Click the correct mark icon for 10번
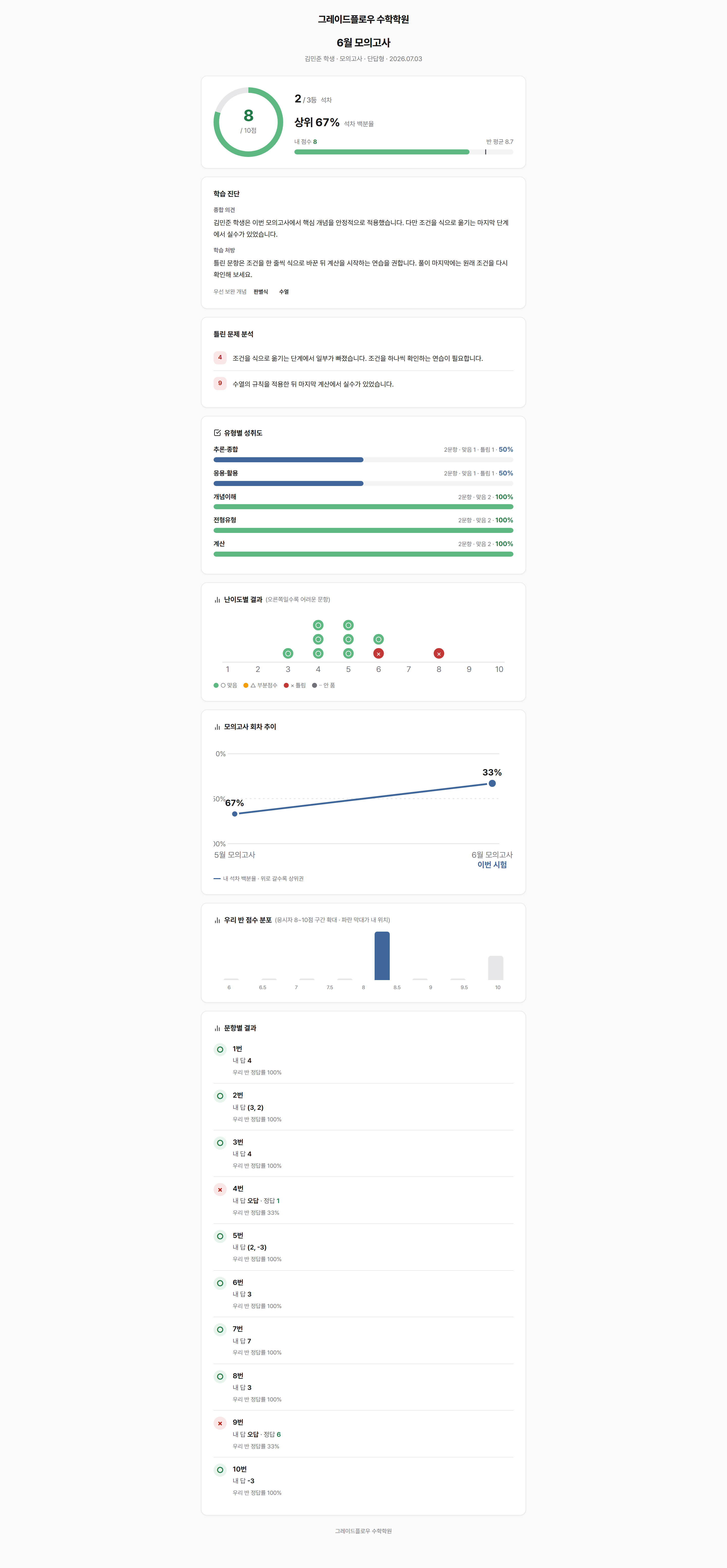 (220, 1470)
